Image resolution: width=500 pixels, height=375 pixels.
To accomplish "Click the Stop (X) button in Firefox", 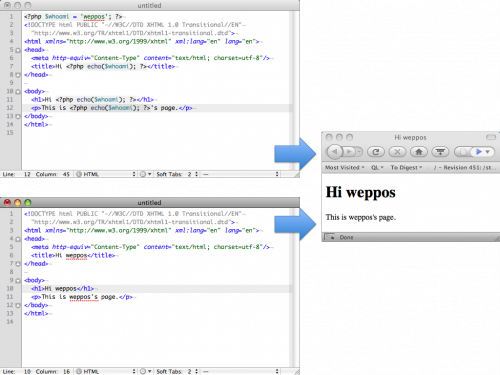I will tap(397, 152).
